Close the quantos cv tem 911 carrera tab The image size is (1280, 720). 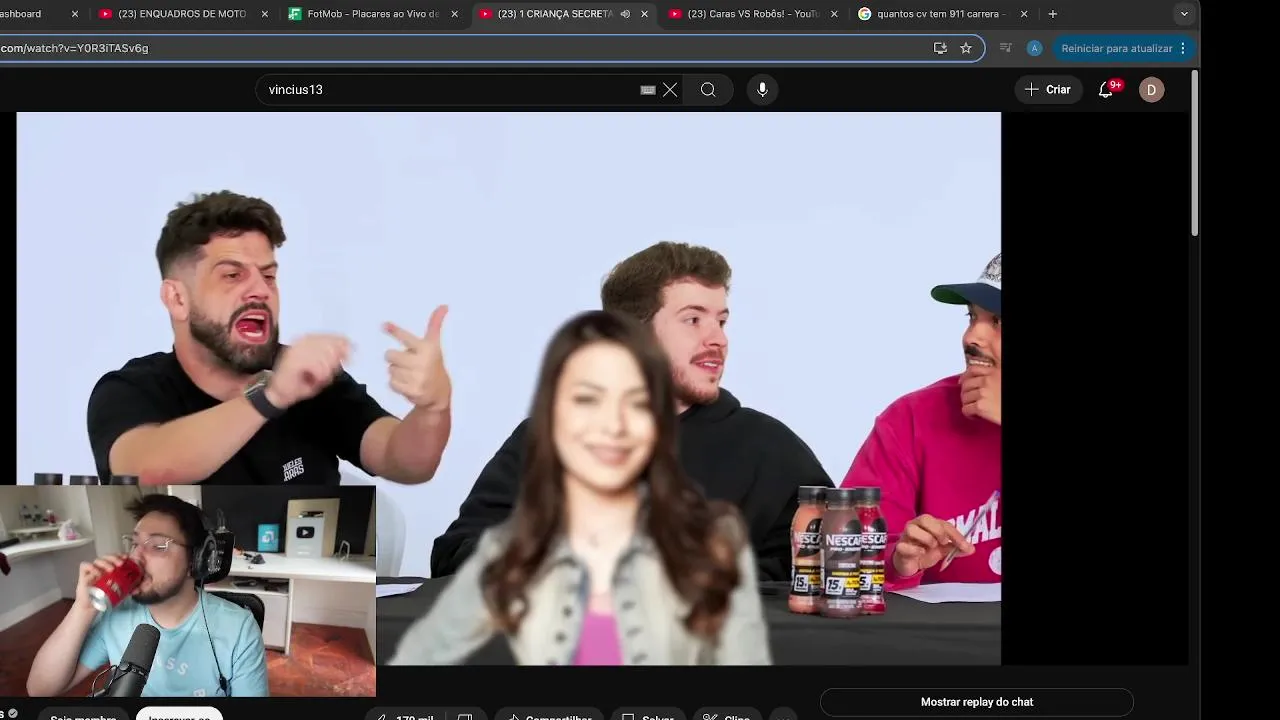1024,14
